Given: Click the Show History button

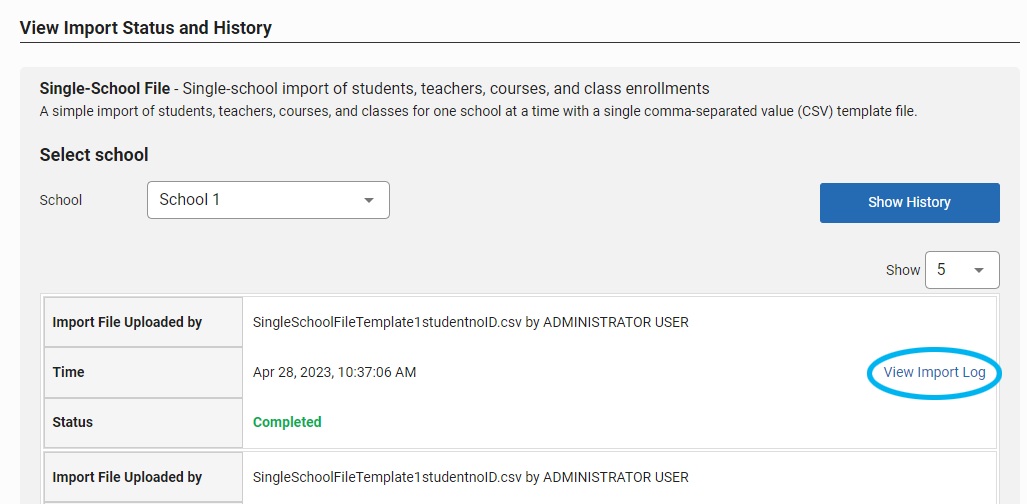Looking at the screenshot, I should (x=910, y=203).
